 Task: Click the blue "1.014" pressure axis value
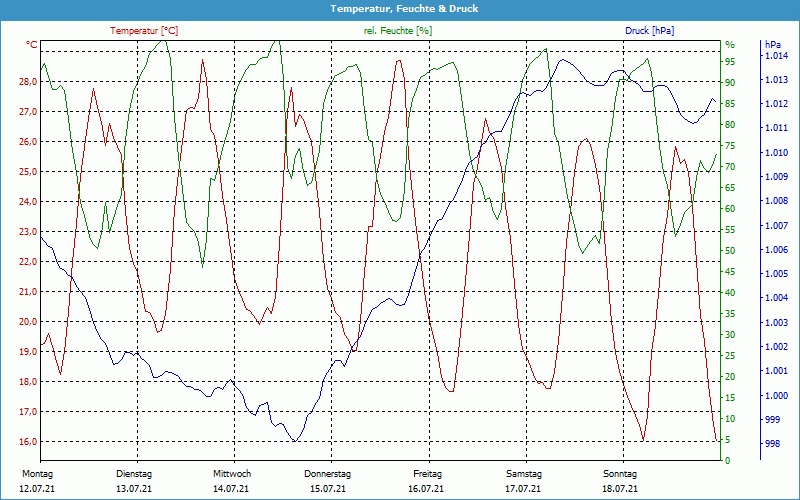[x=777, y=56]
